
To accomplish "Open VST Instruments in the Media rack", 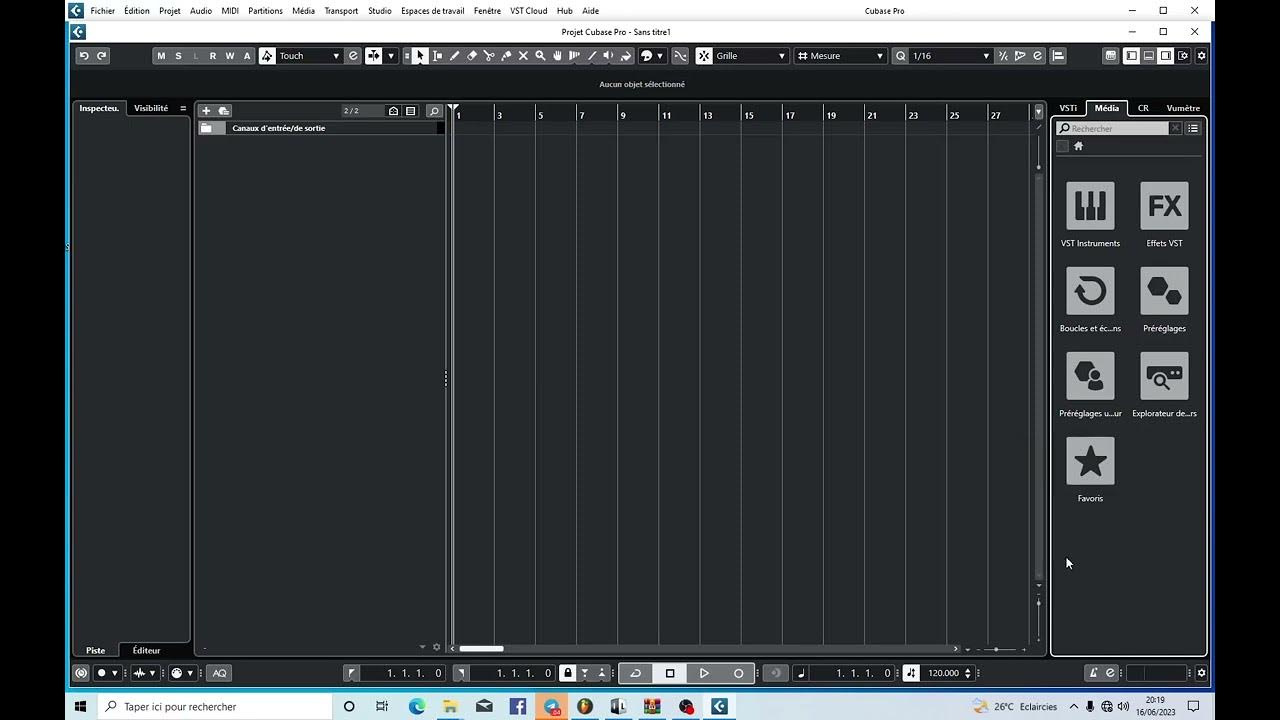I will pyautogui.click(x=1090, y=206).
